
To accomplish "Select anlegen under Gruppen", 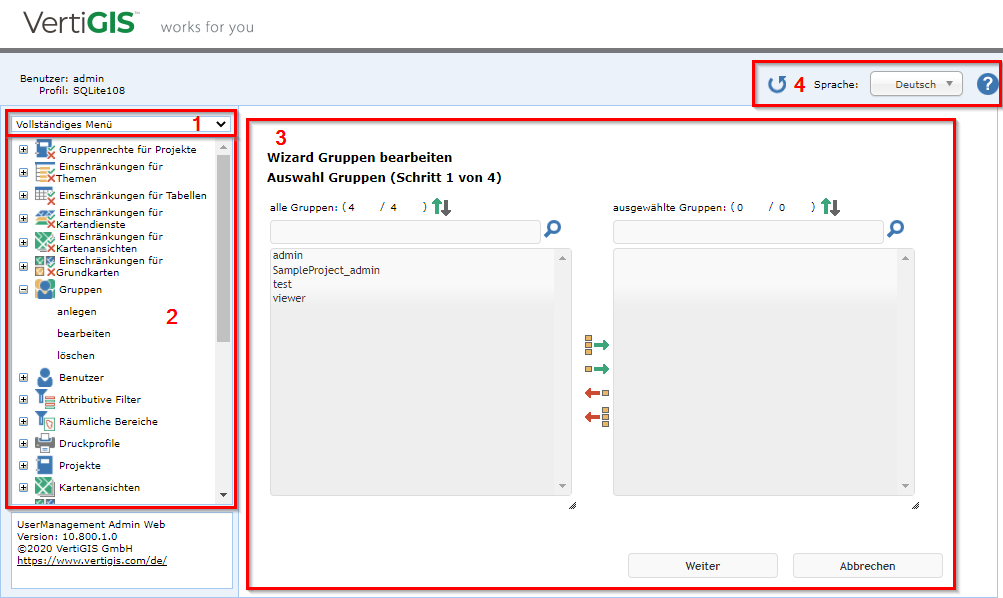I will [x=76, y=311].
